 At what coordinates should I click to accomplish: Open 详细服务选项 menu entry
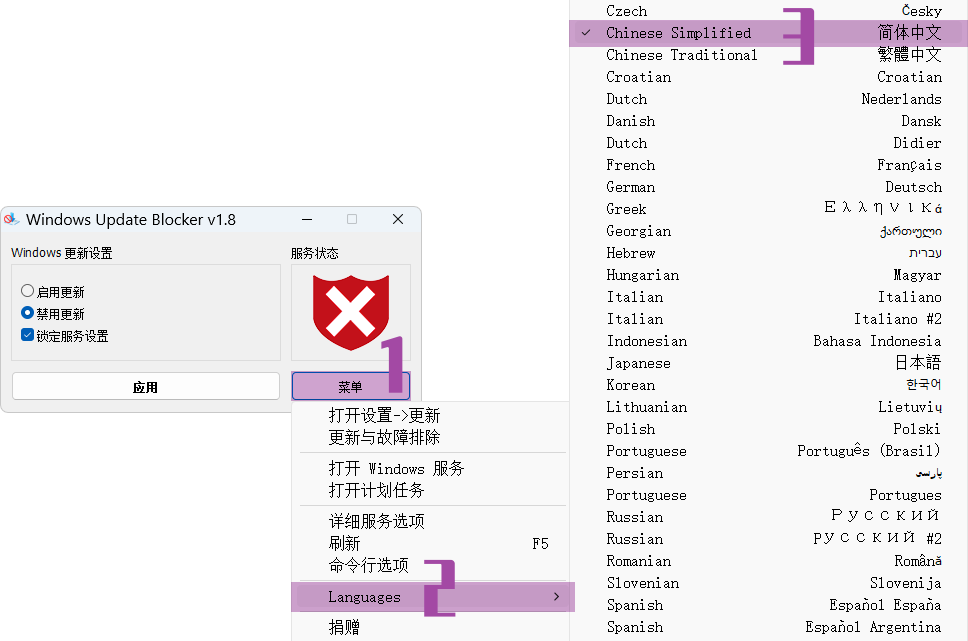click(x=430, y=521)
